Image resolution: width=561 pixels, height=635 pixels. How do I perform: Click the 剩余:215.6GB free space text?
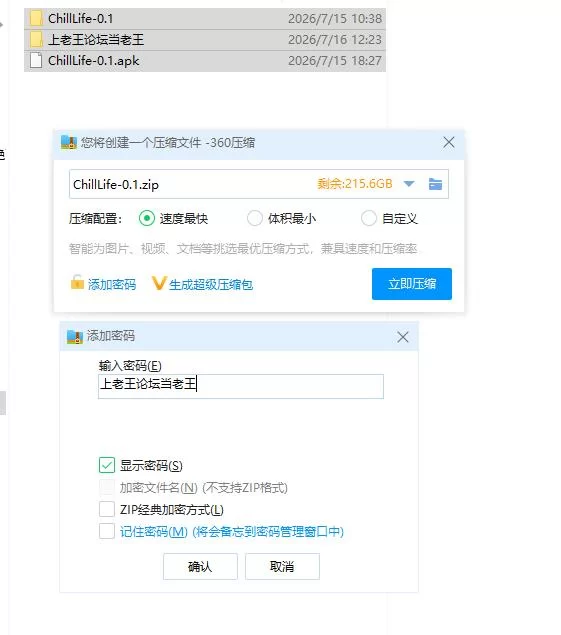coord(355,184)
